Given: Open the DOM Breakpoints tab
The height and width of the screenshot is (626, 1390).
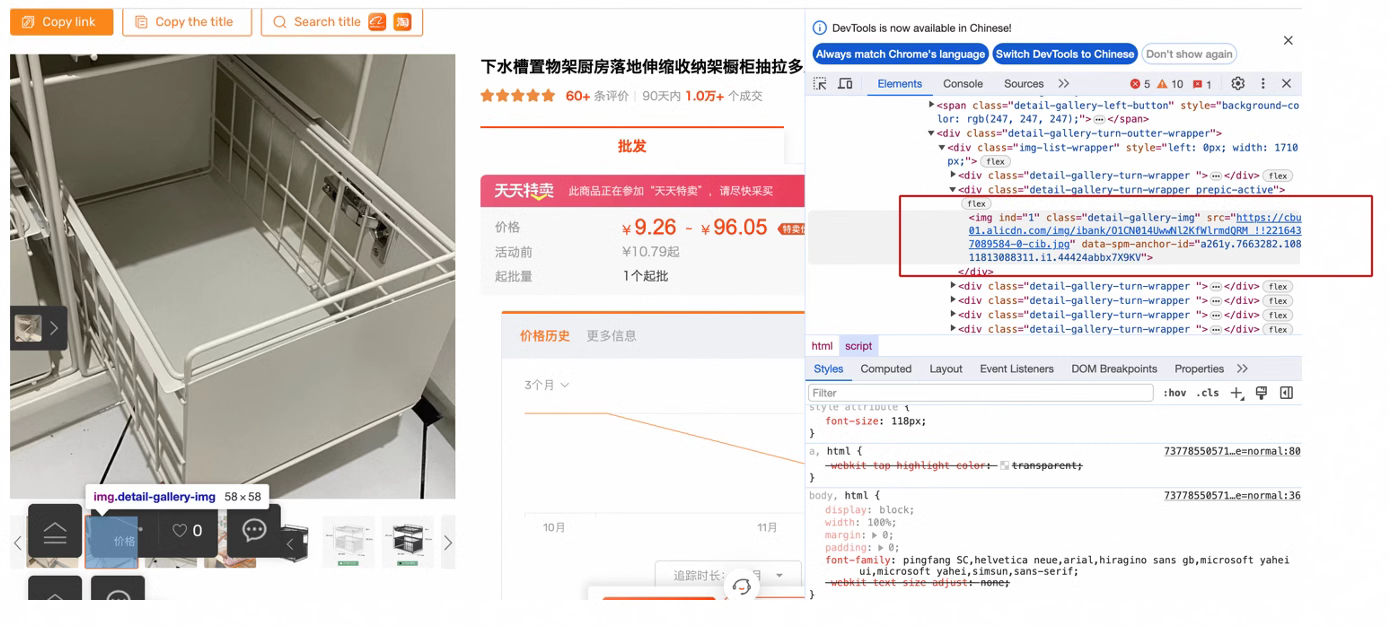Looking at the screenshot, I should [x=1114, y=369].
